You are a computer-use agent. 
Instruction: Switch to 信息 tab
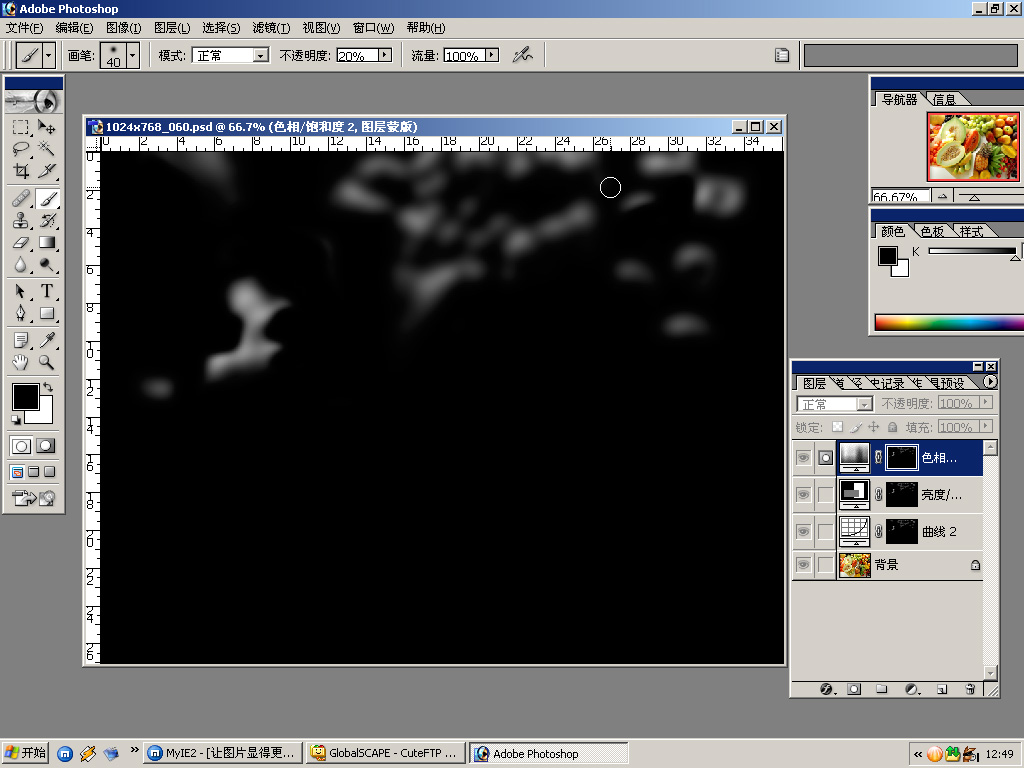coord(944,99)
